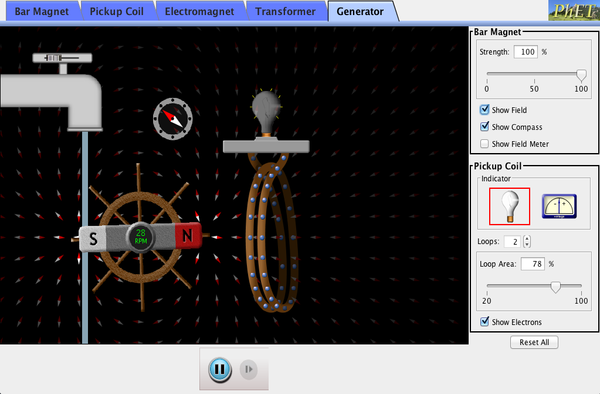This screenshot has width=600, height=394.
Task: Click the compass in the simulation
Action: pos(173,119)
